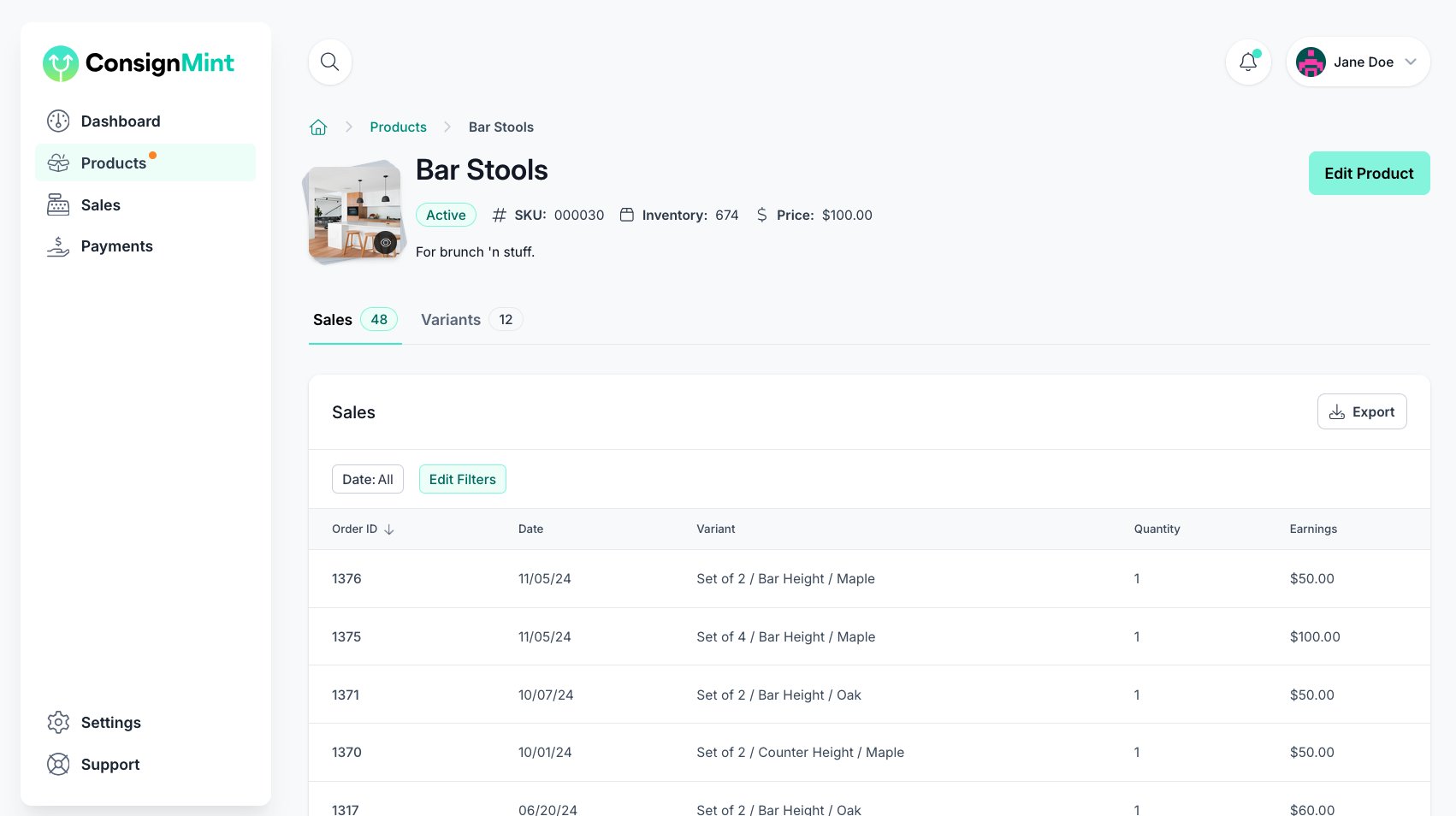Sort by Order ID column header
Screen dimensions: 1456x816
click(x=355, y=529)
